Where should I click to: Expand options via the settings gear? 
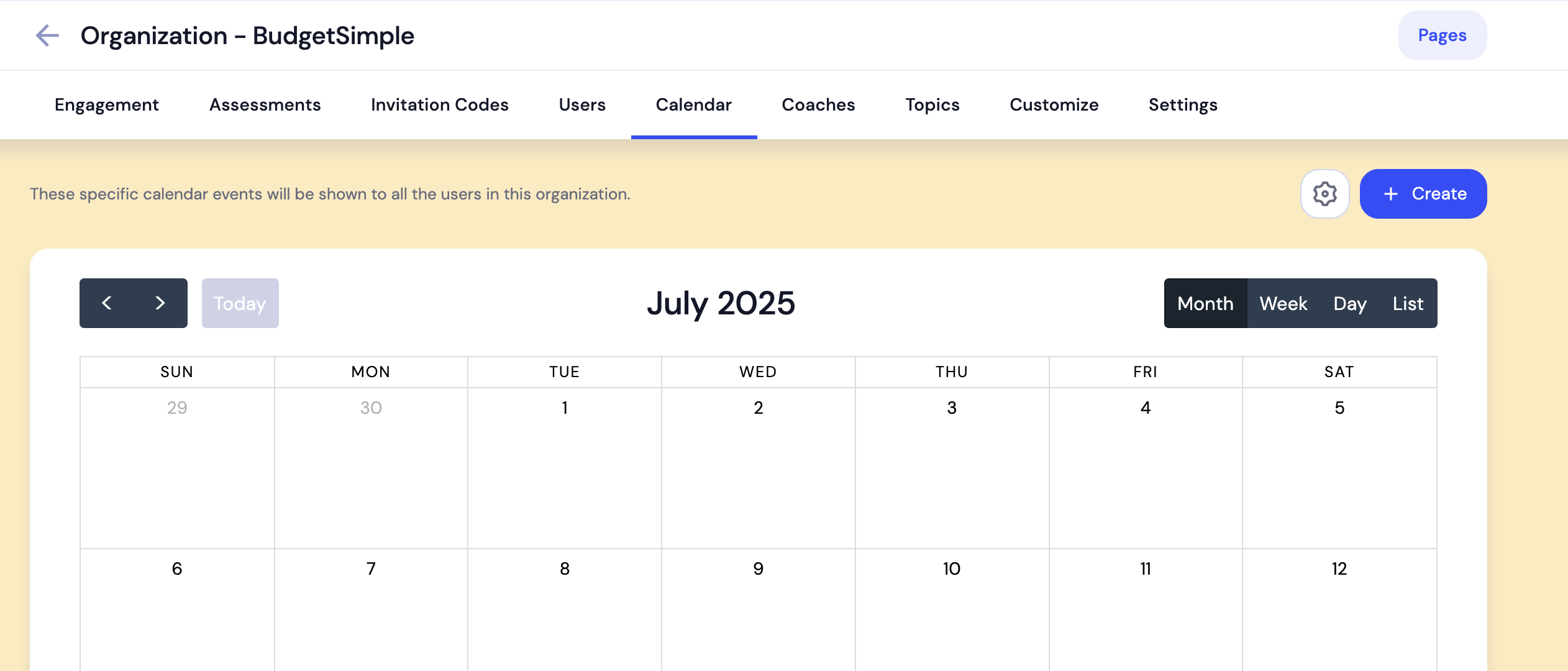1326,193
